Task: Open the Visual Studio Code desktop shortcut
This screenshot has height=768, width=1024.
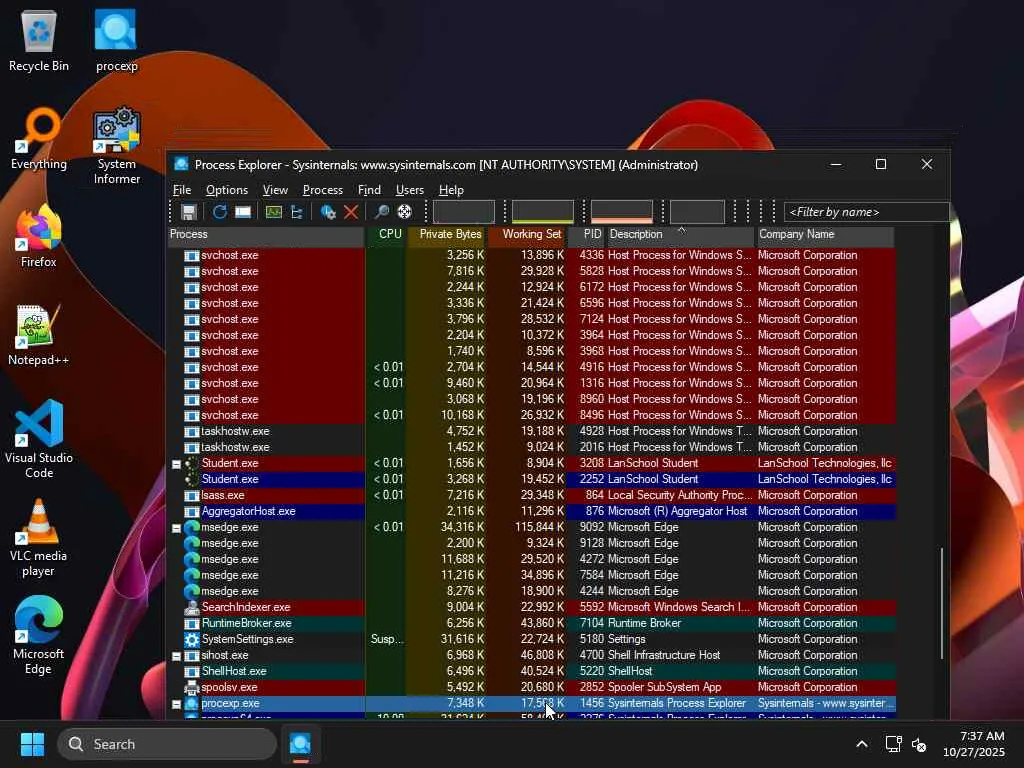Action: [39, 439]
